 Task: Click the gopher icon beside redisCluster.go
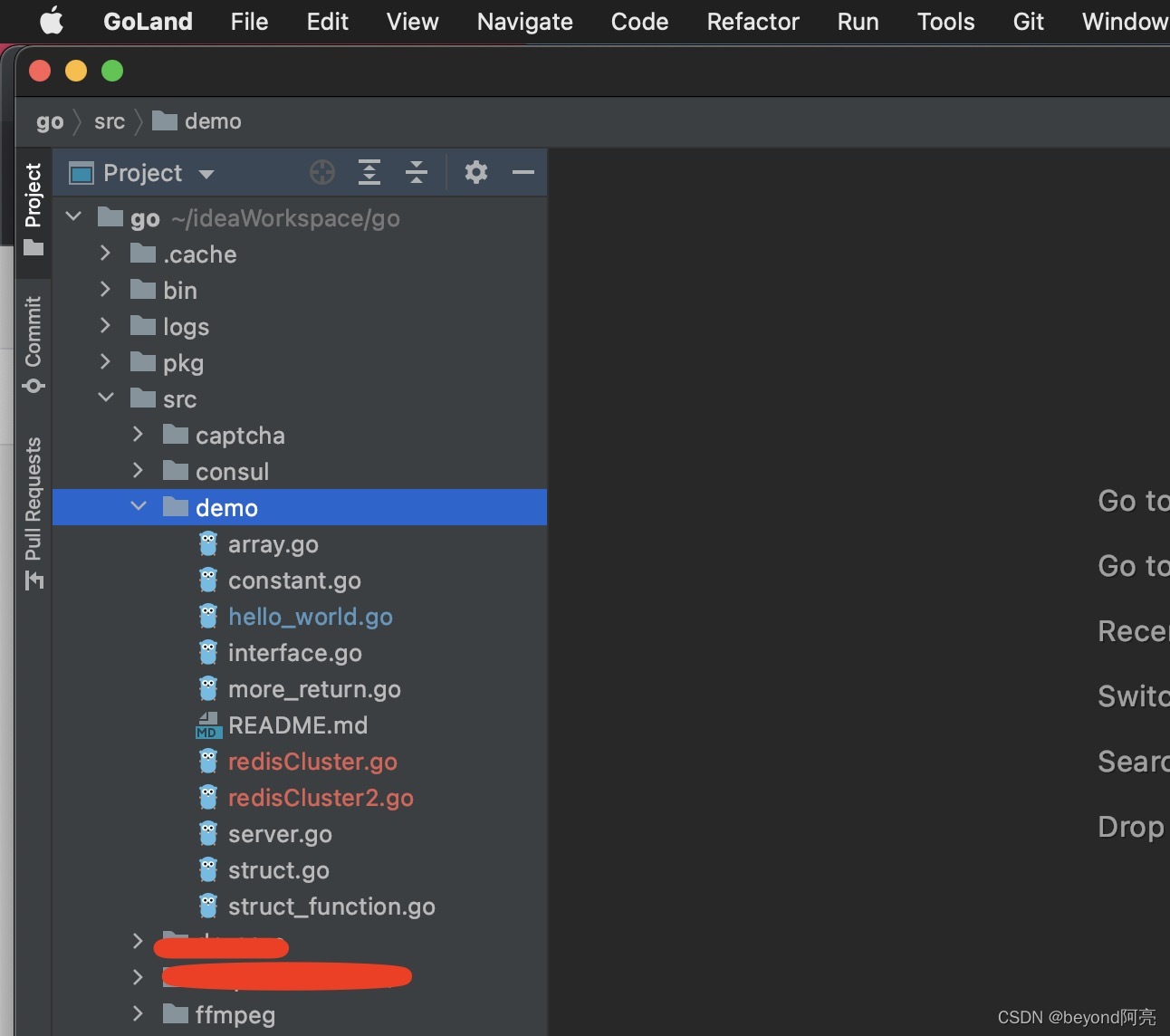click(x=208, y=761)
